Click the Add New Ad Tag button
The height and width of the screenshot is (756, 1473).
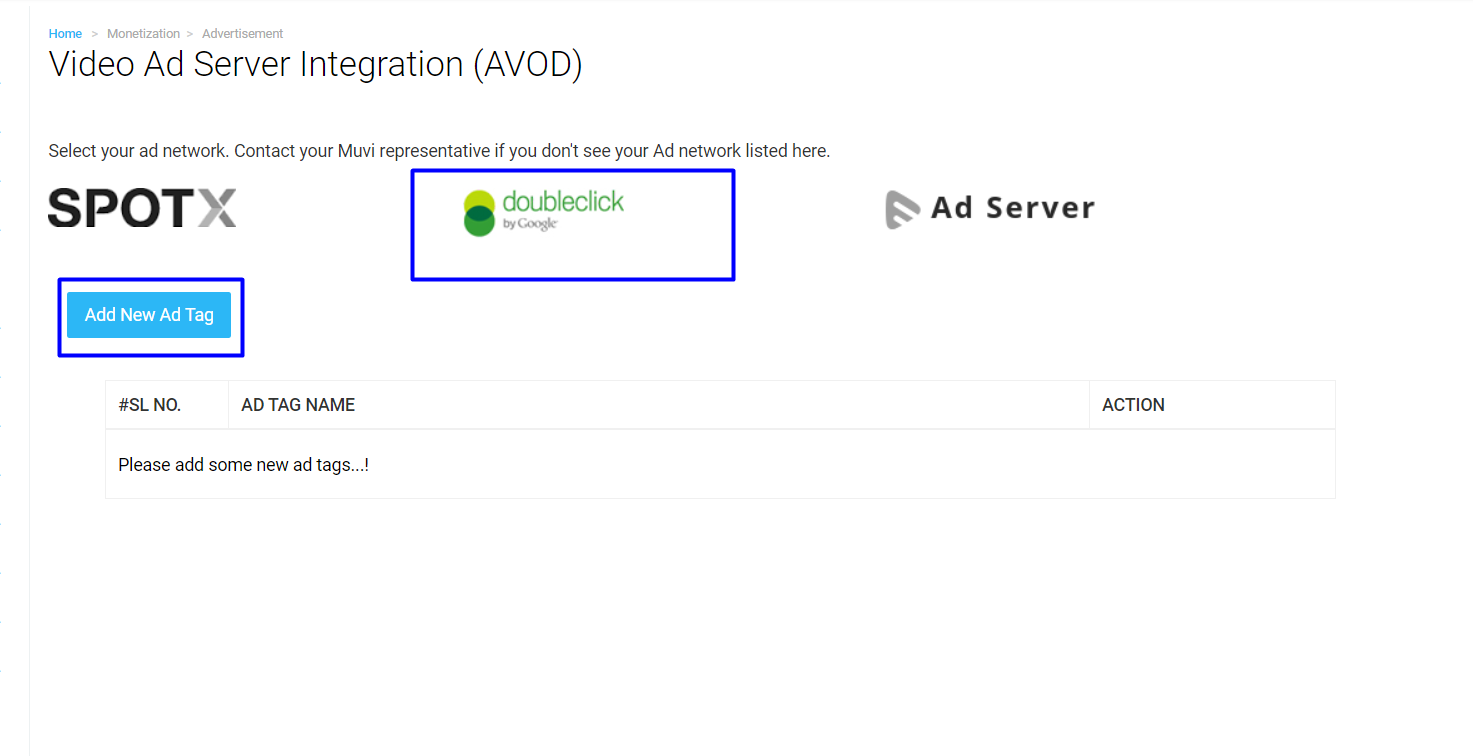click(x=149, y=315)
